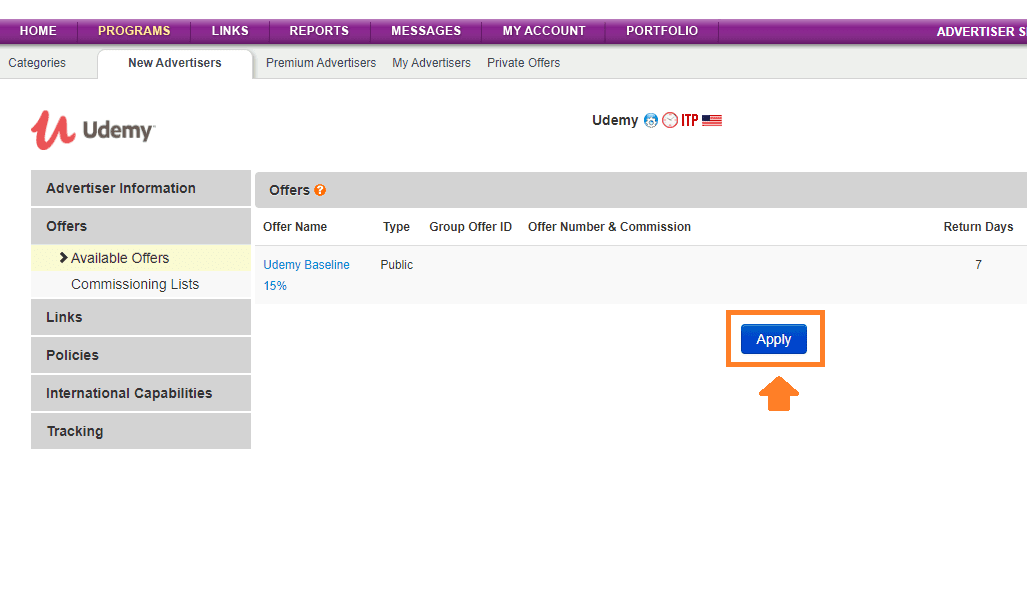Screen dimensions: 1027x600
Task: Click the Return Days column header
Action: tap(978, 227)
